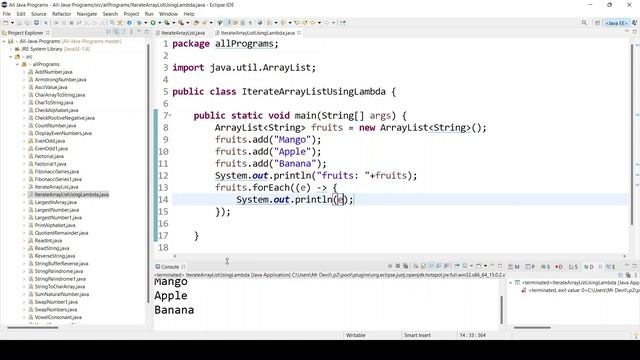Select StringPalindrome.java file
Viewport: 640px width, 360px height.
coord(59,271)
